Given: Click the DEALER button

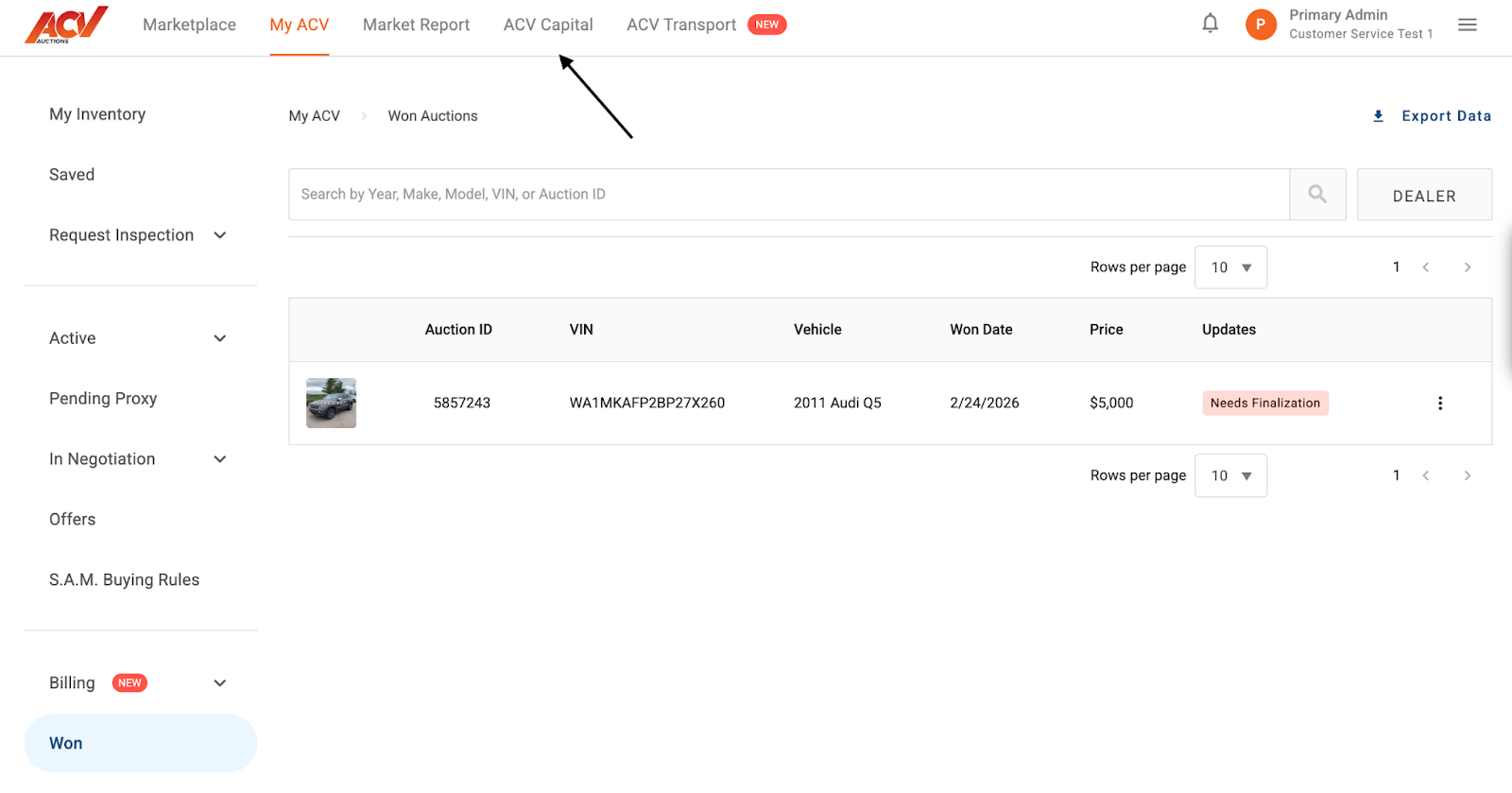Looking at the screenshot, I should click(x=1424, y=195).
